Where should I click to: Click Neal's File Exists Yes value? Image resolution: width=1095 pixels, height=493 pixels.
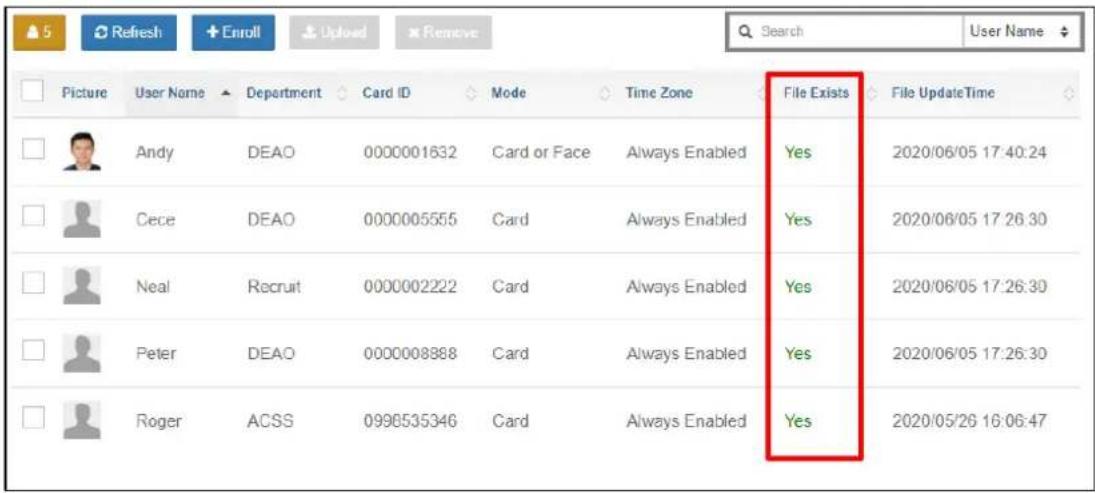tap(798, 287)
